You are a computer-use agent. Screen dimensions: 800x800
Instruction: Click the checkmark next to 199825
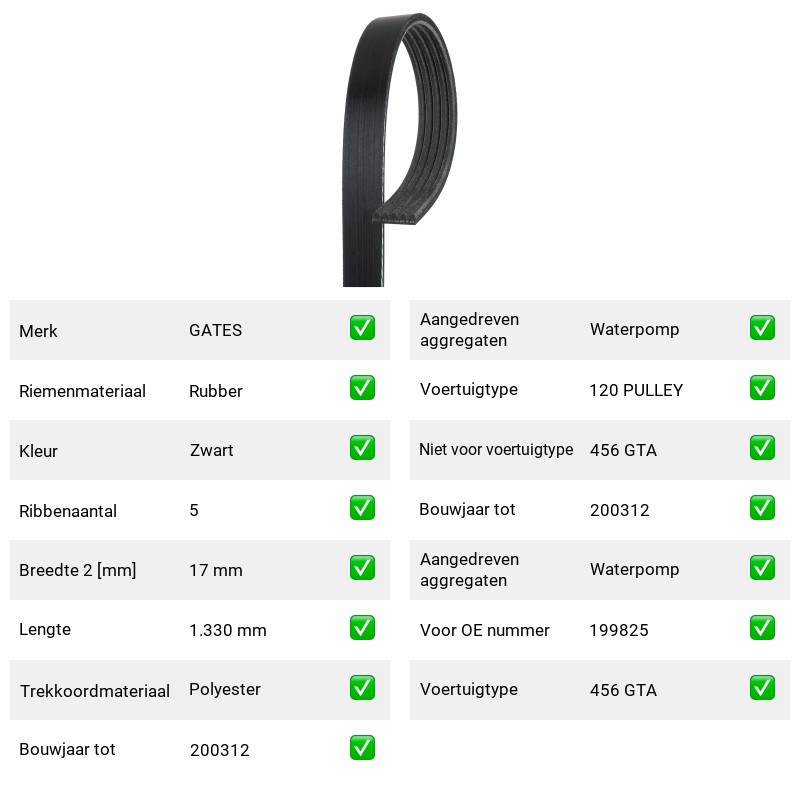pos(762,628)
